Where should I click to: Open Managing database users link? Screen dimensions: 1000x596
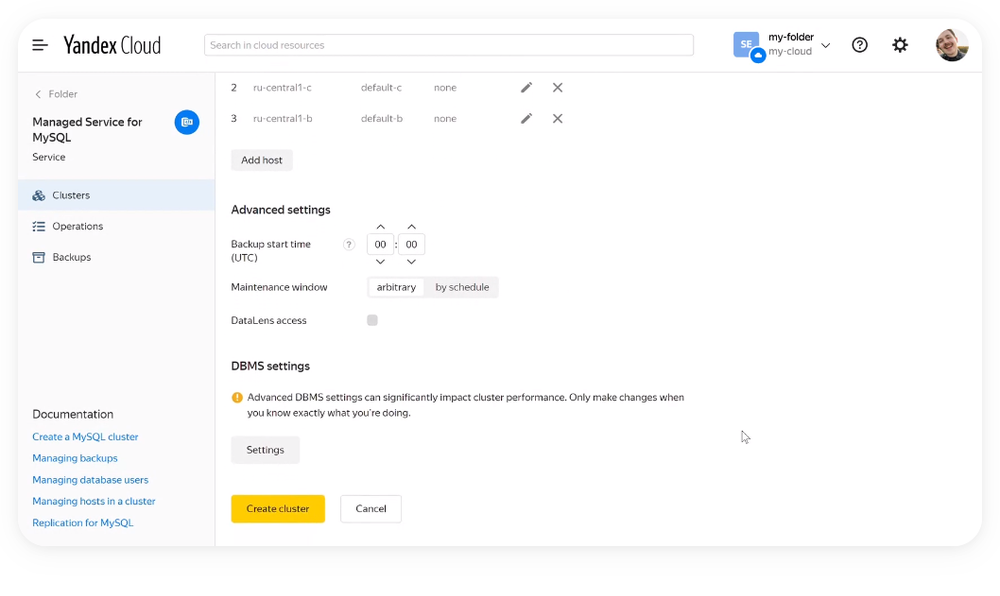tap(91, 480)
